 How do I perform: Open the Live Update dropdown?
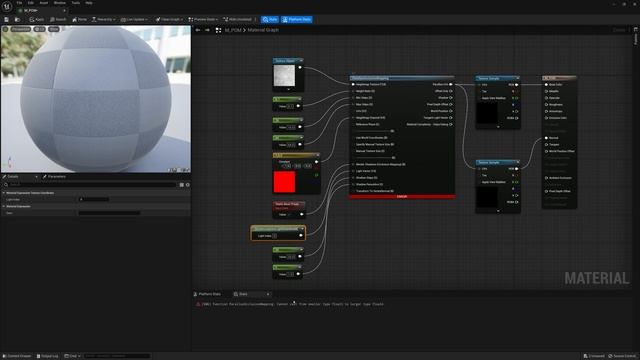[134, 19]
